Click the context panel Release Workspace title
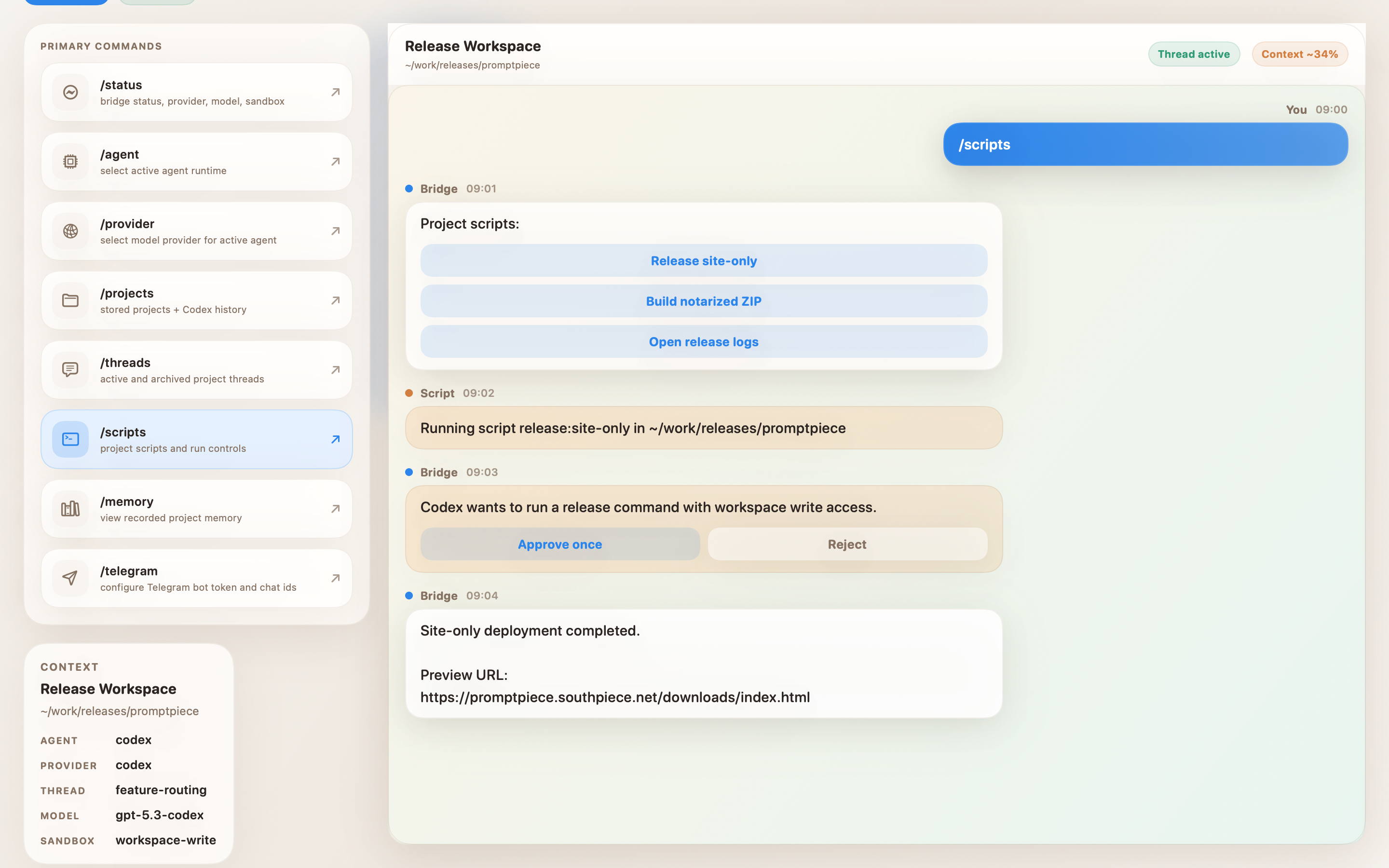This screenshot has height=868, width=1389. (x=109, y=689)
